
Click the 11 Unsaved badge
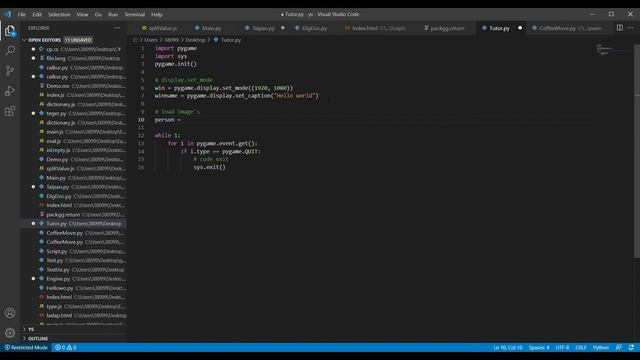(78, 40)
